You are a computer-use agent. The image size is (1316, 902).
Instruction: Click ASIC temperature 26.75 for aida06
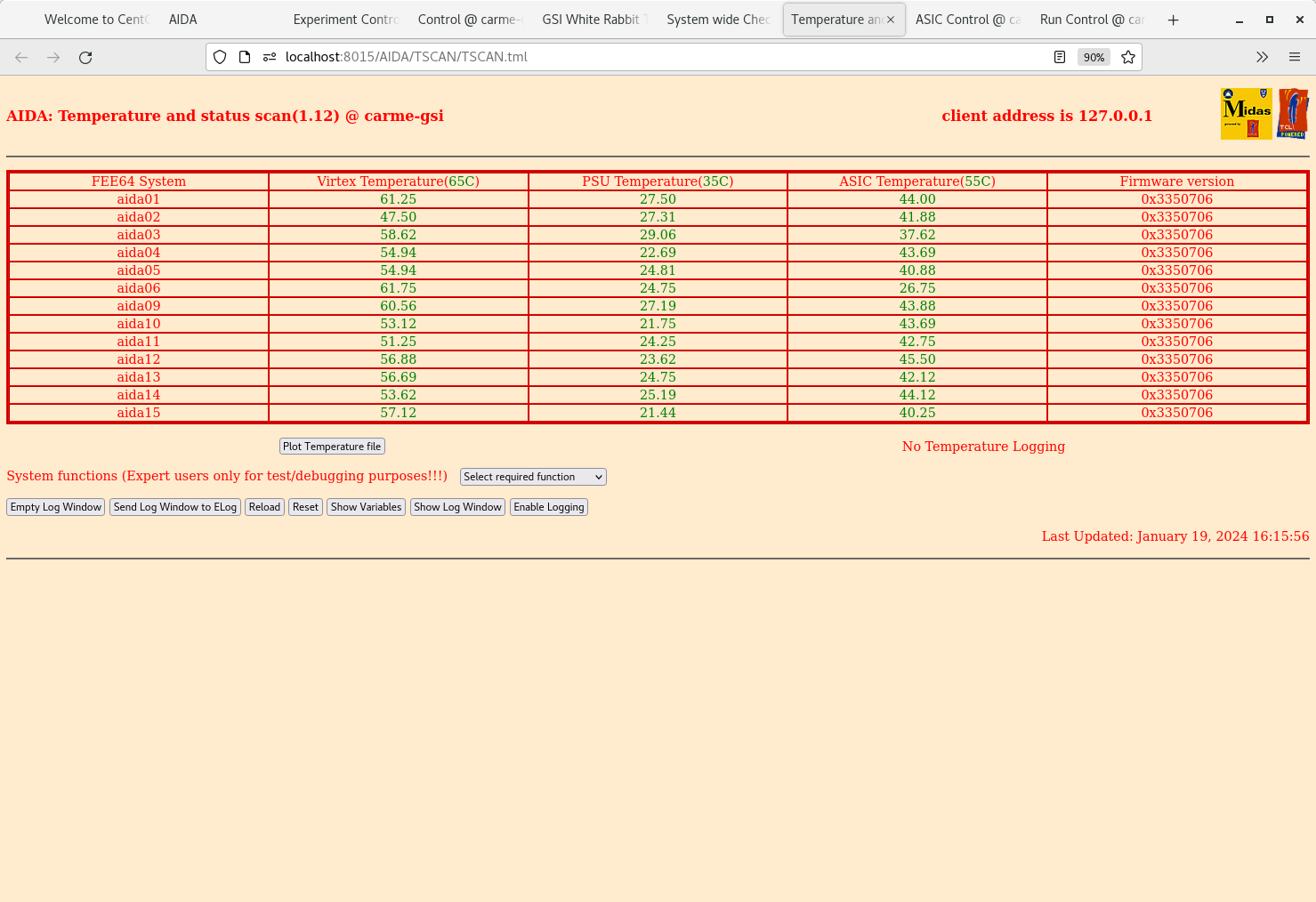[x=917, y=288]
